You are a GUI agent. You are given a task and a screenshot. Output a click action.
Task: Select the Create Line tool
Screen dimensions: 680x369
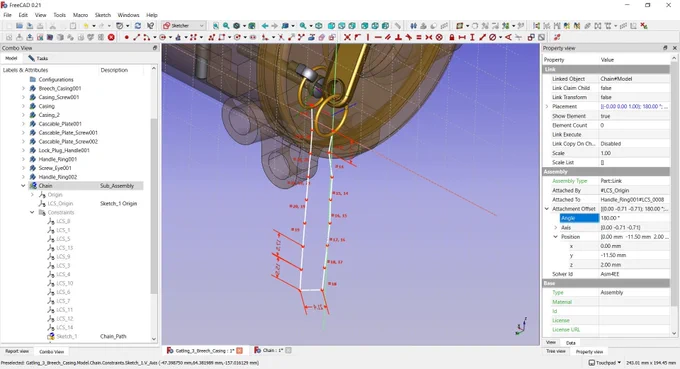click(x=137, y=37)
